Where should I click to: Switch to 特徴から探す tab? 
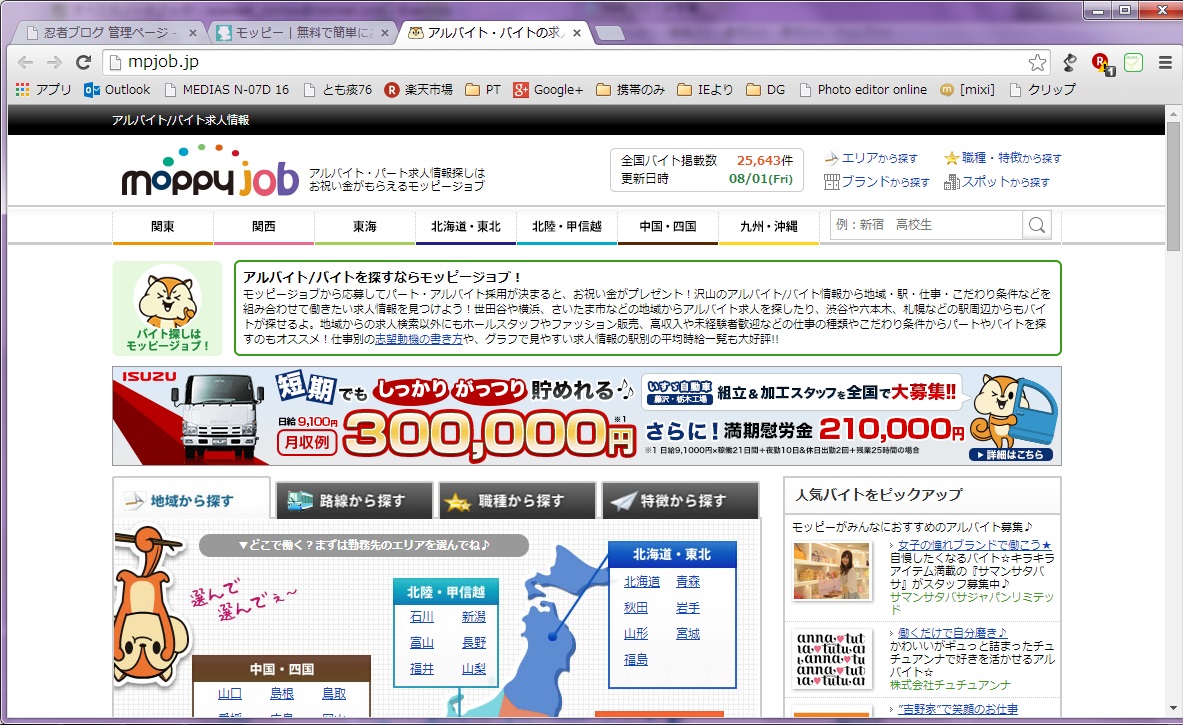(681, 500)
